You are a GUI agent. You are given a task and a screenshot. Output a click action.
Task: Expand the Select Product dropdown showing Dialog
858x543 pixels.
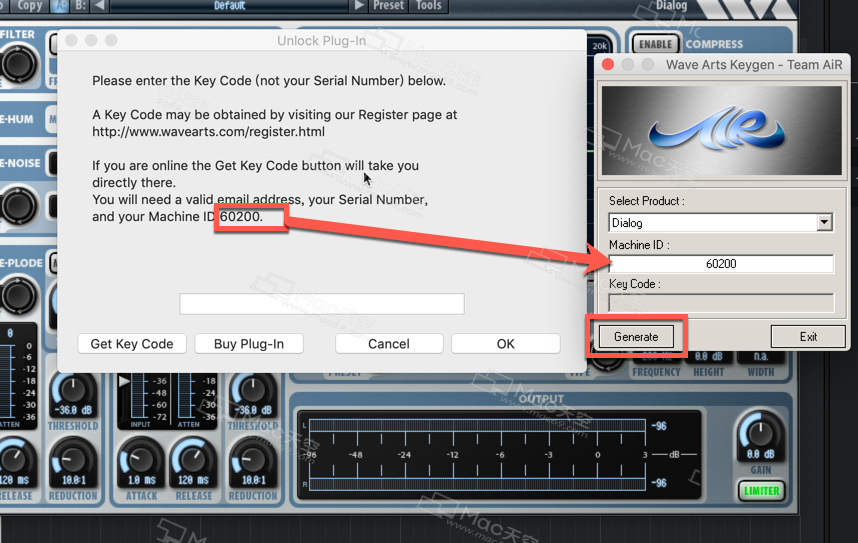click(x=824, y=222)
